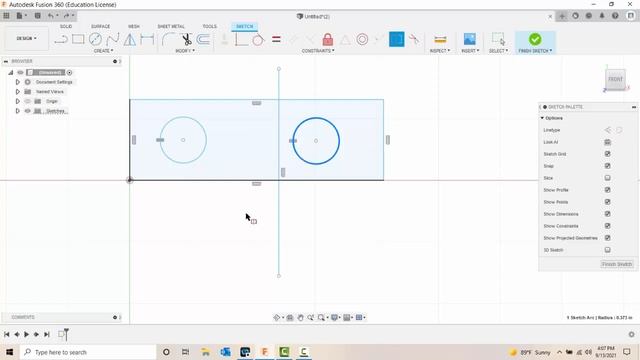Image resolution: width=640 pixels, height=360 pixels.
Task: Expand Origin tree node
Action: click(18, 101)
